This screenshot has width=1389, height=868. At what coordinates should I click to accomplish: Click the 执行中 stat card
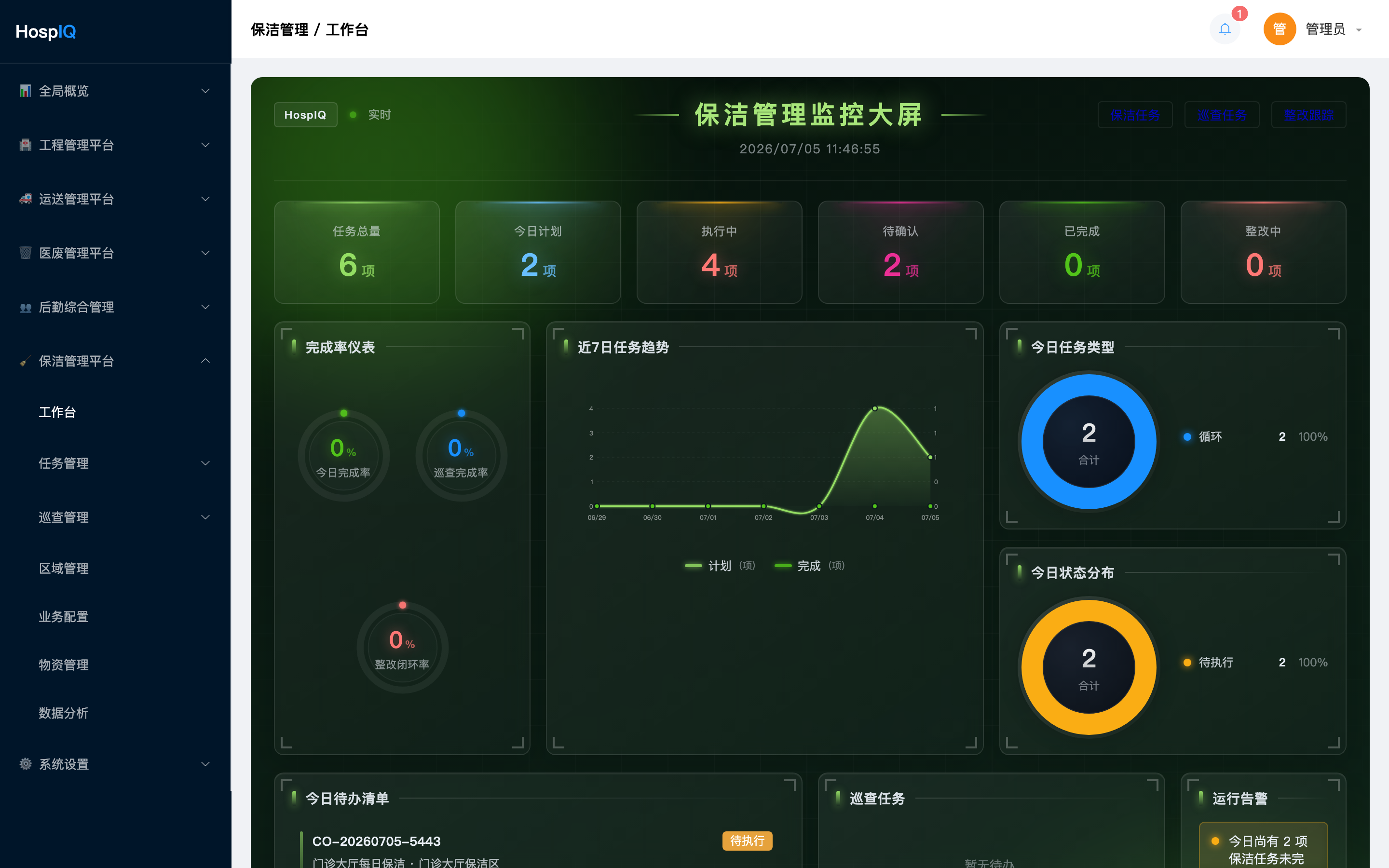pyautogui.click(x=719, y=252)
